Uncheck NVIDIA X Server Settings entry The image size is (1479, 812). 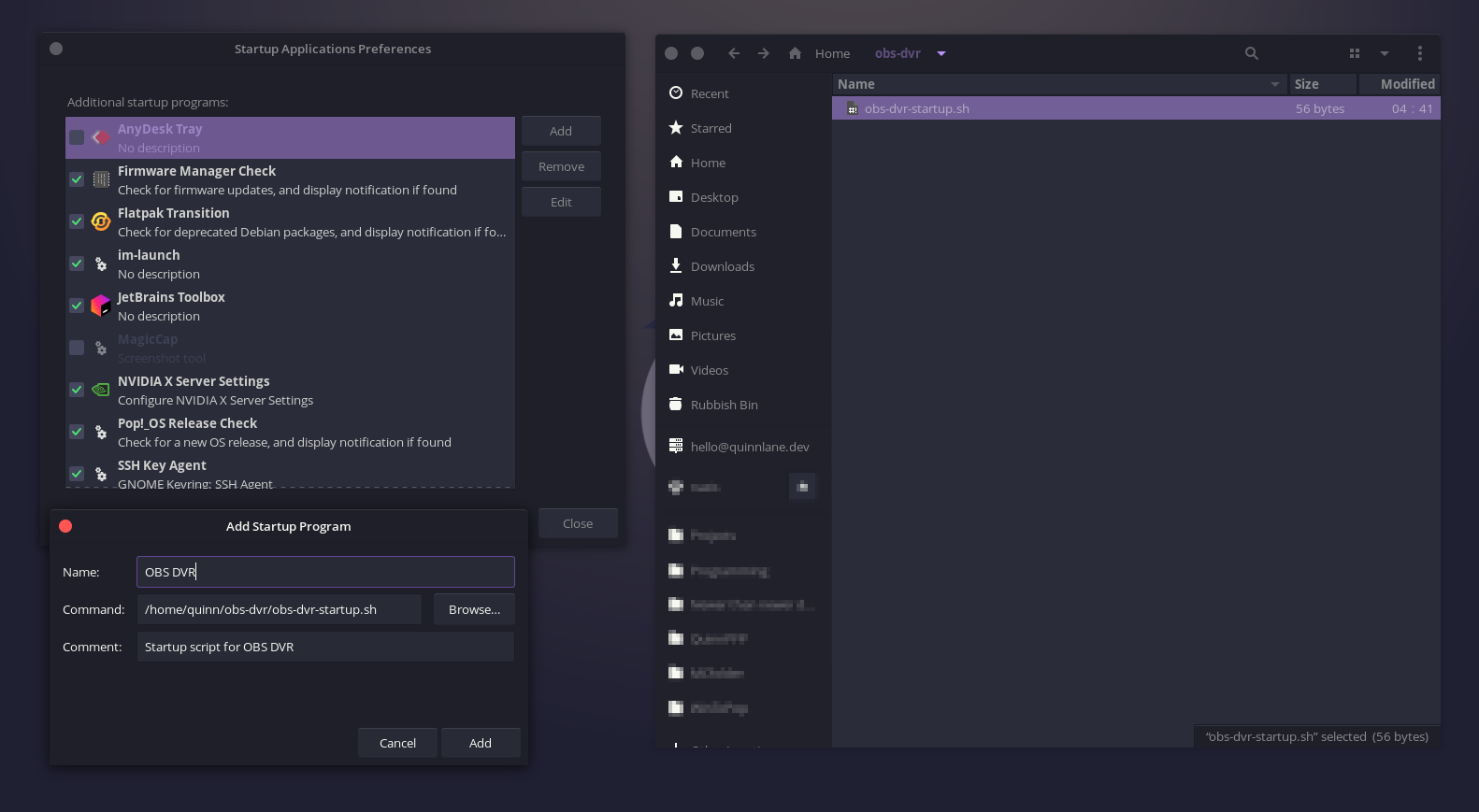pos(77,390)
